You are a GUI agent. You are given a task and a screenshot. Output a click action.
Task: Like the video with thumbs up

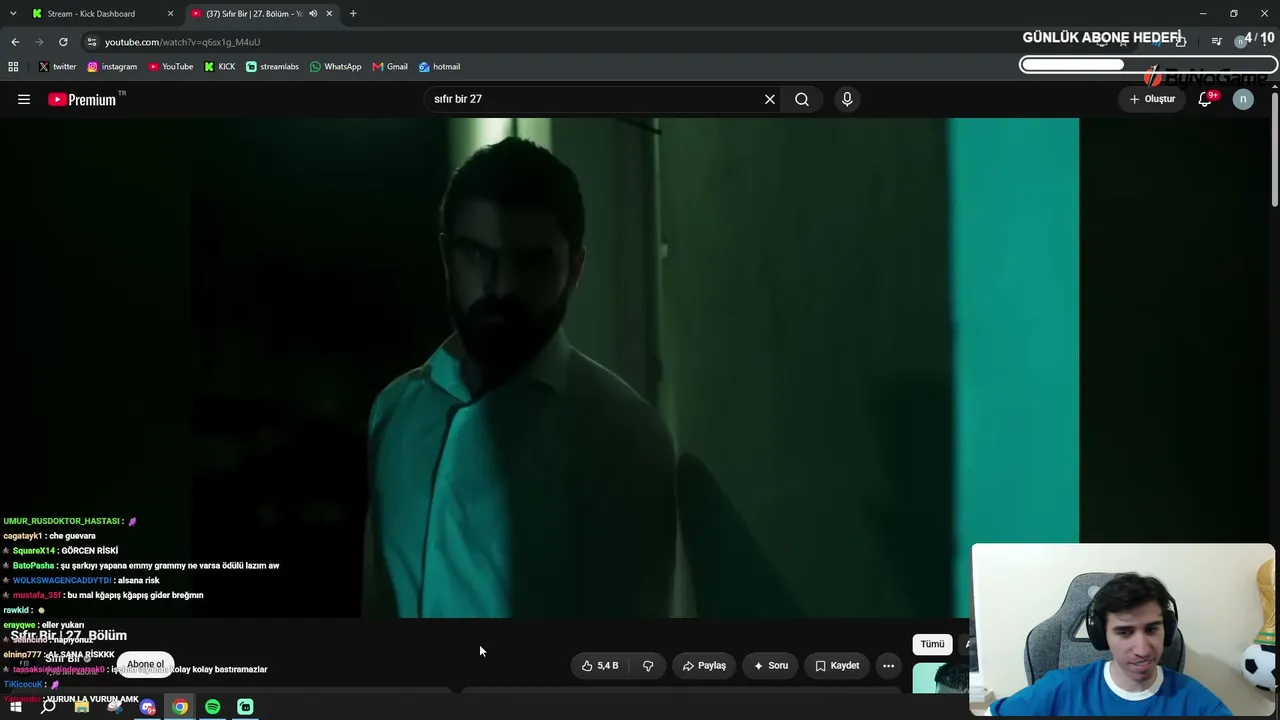600,665
